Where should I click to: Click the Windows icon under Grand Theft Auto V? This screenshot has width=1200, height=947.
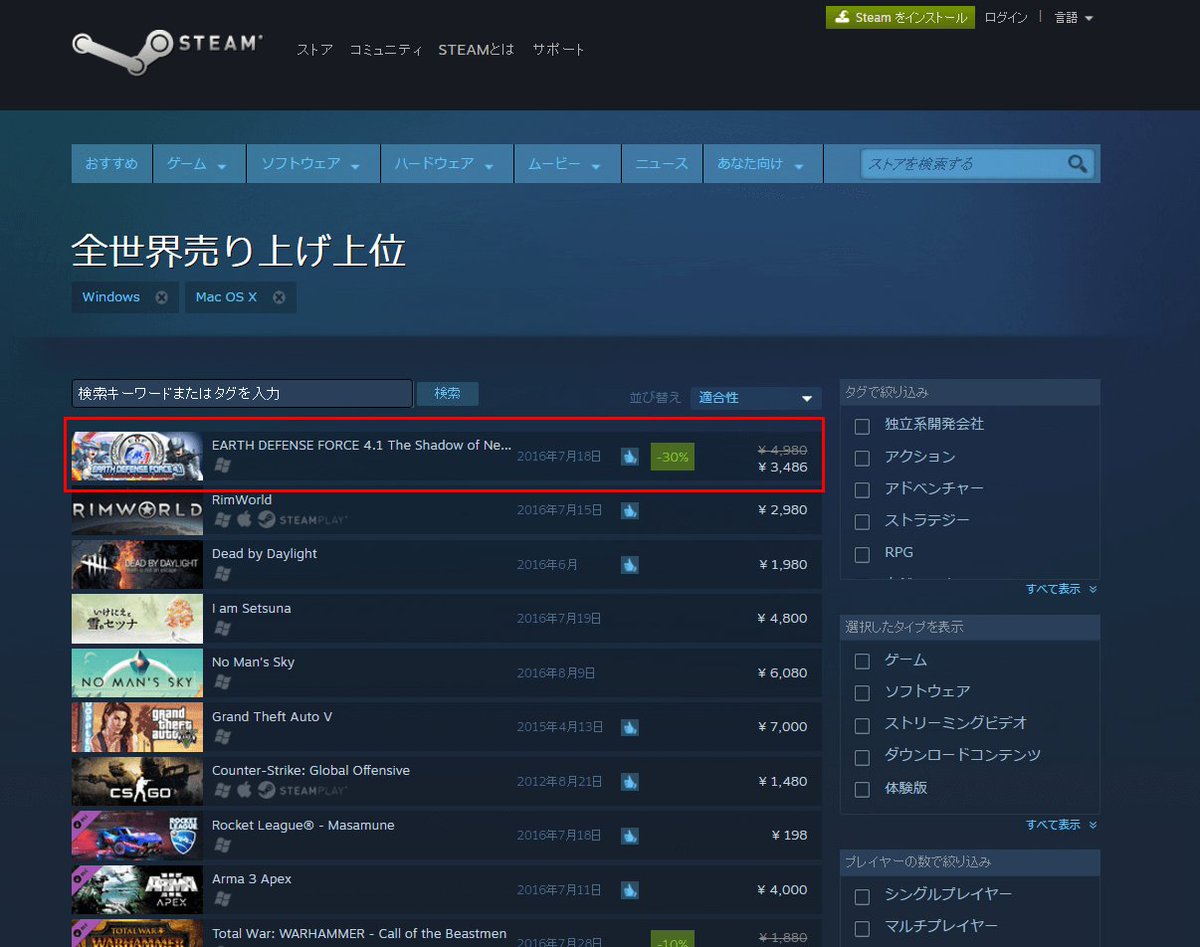tap(222, 736)
